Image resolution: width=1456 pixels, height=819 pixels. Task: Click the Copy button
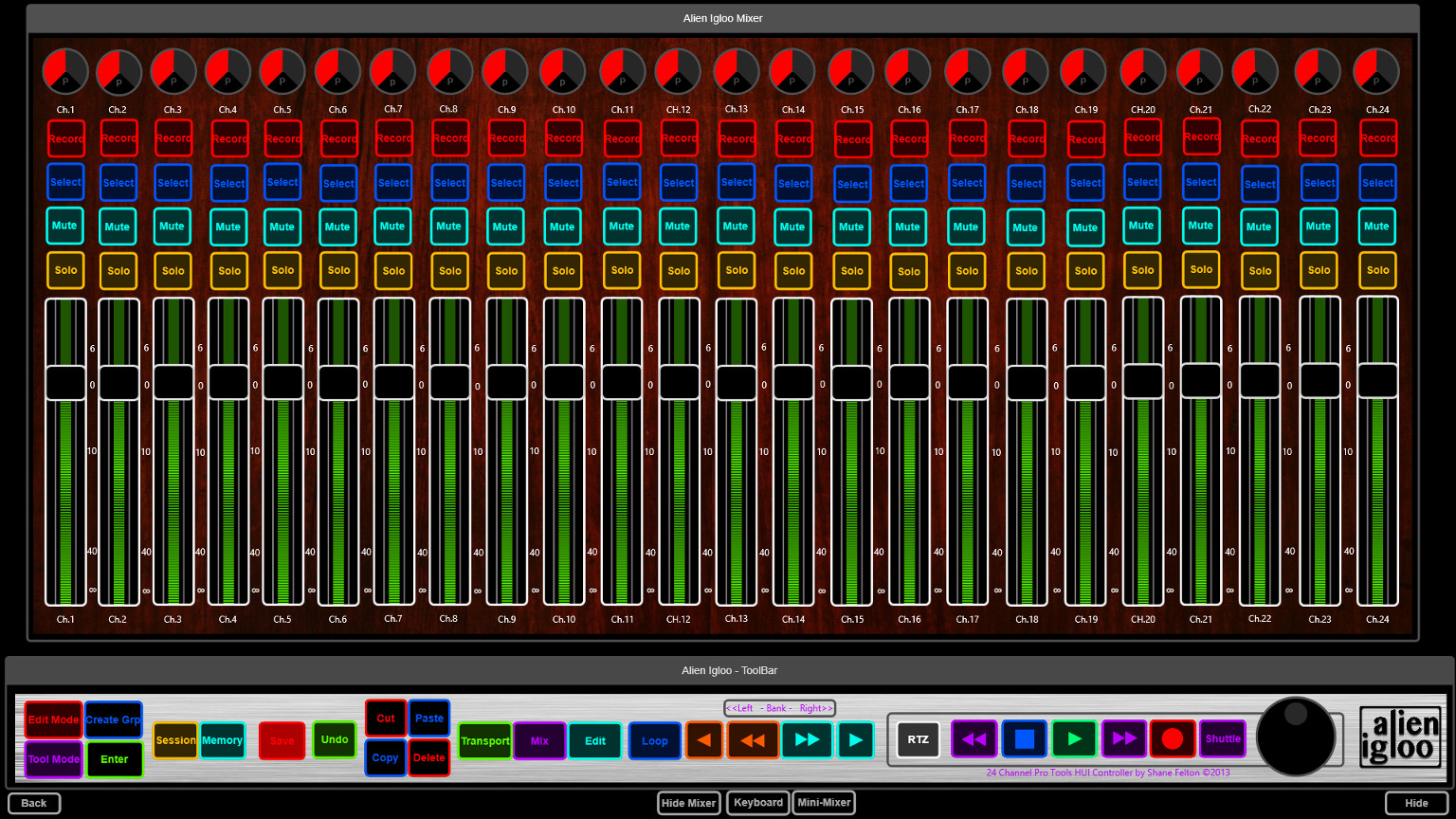pos(386,758)
